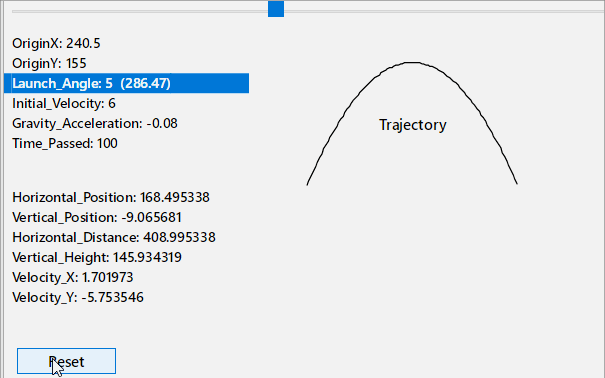Screen dimensions: 605x378
Task: Click the Reset button
Action: [x=66, y=361]
